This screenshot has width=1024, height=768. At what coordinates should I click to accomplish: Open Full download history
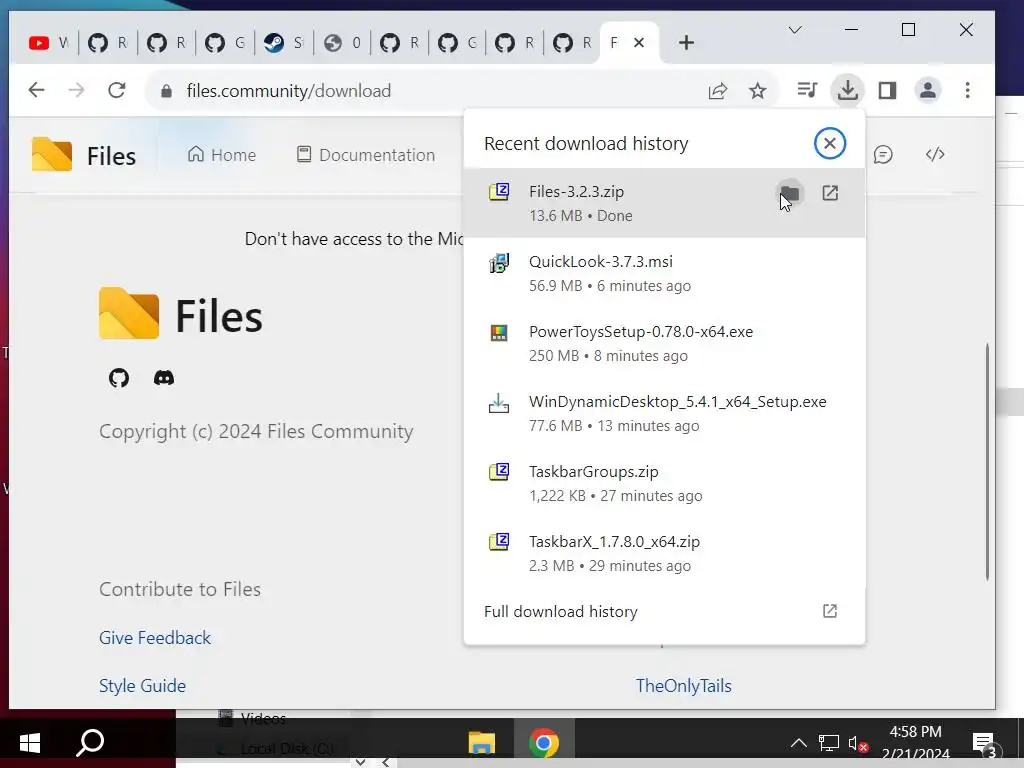664,611
